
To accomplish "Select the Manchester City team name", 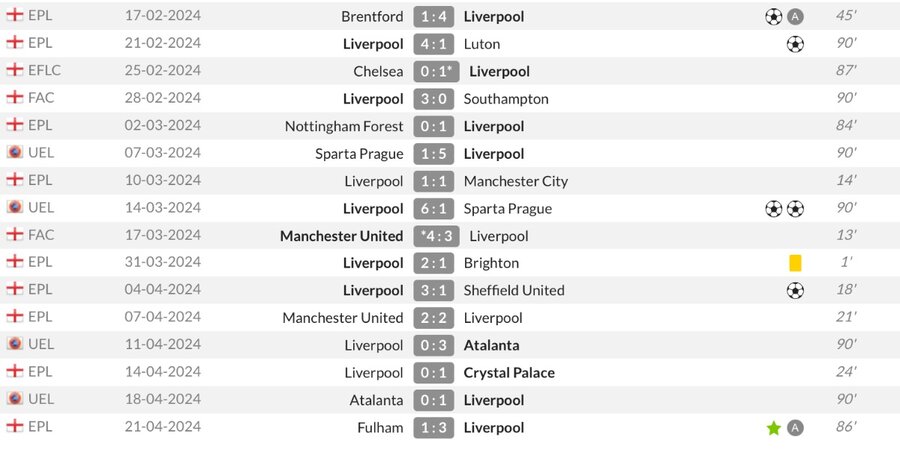I will click(516, 181).
